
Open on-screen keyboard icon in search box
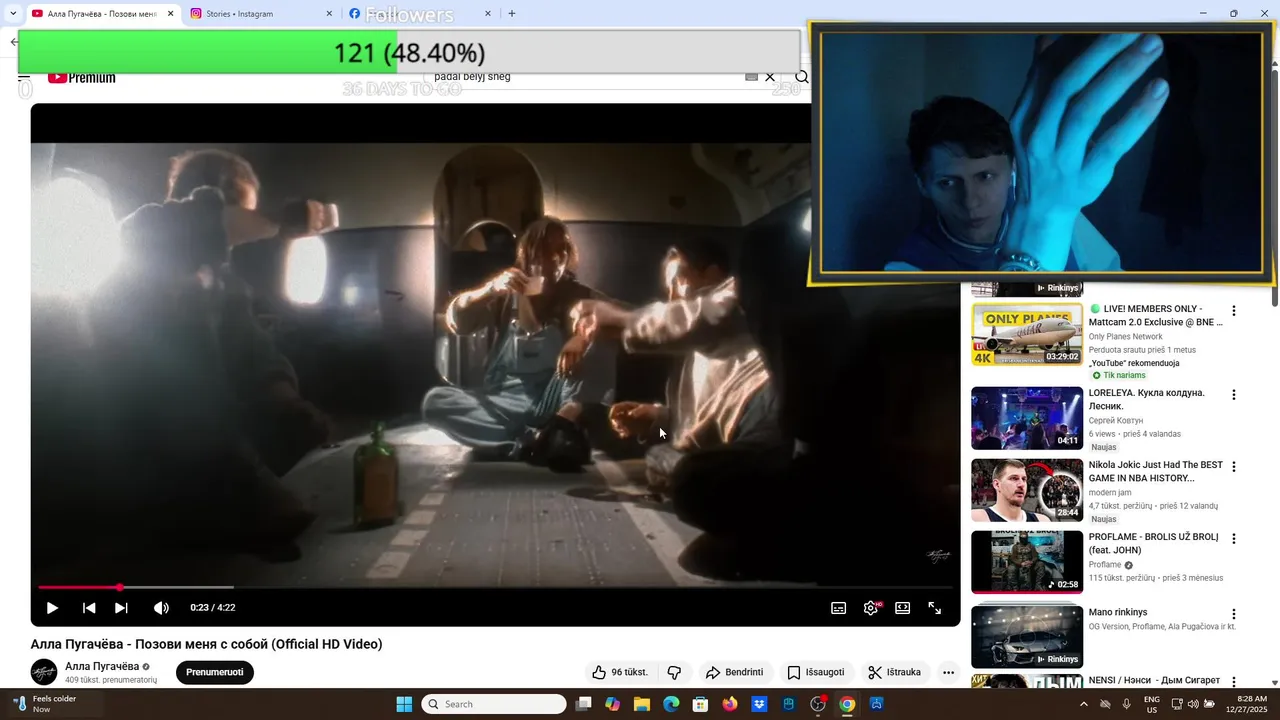click(x=751, y=77)
